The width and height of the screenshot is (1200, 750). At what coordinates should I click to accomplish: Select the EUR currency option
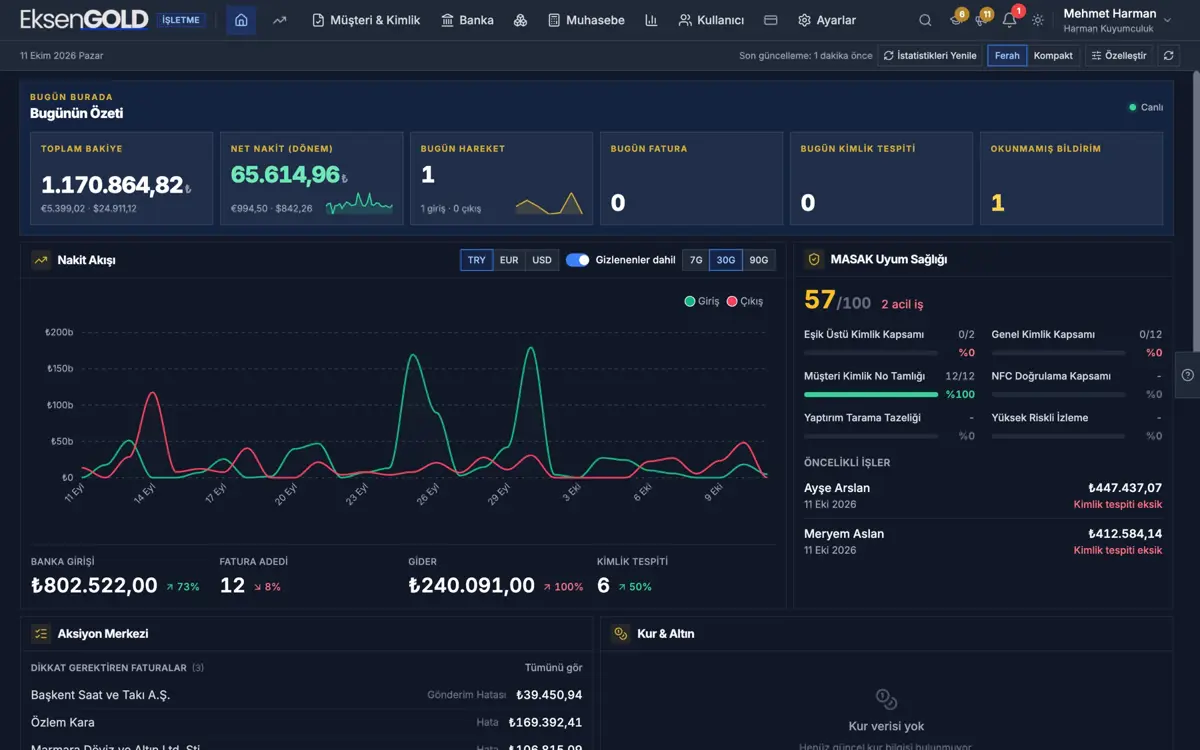pos(509,260)
